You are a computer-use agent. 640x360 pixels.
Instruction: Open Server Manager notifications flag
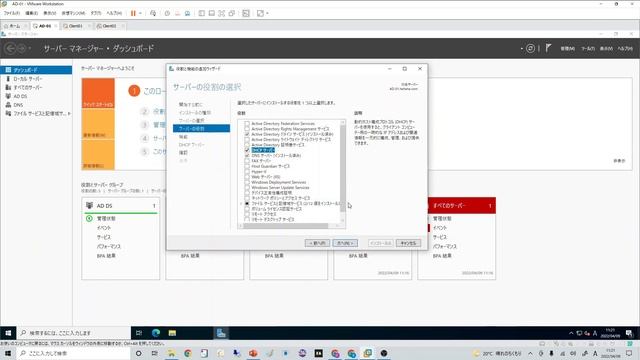548,48
